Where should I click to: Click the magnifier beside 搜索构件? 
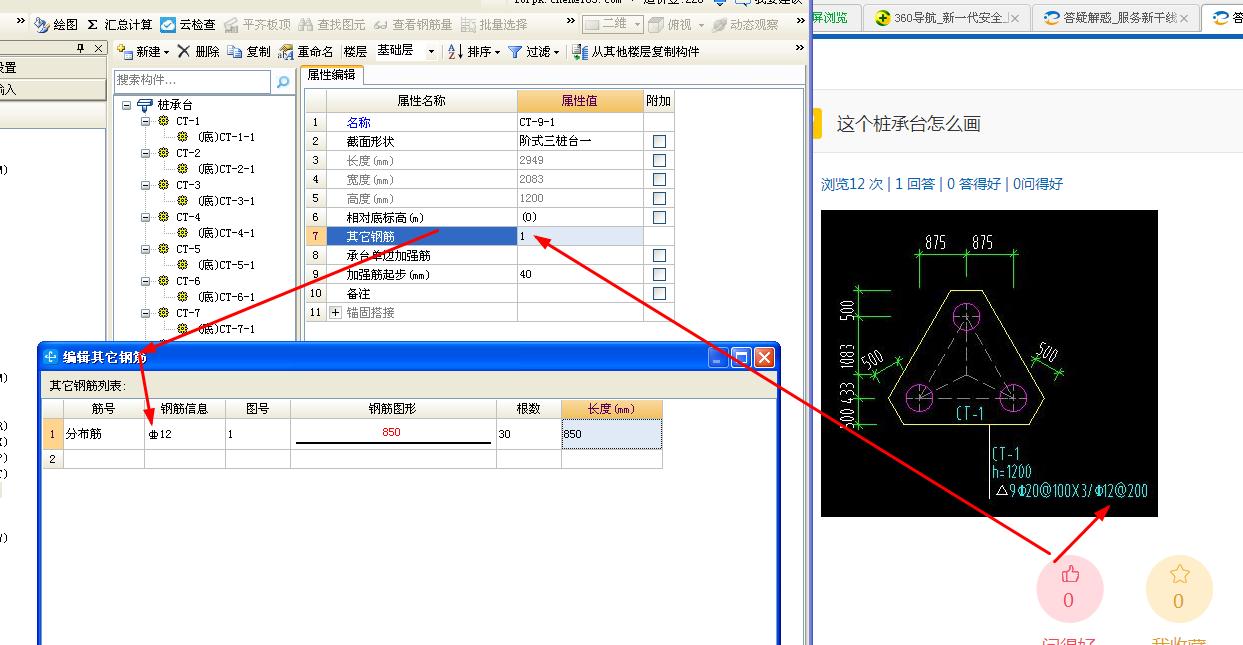tap(283, 80)
